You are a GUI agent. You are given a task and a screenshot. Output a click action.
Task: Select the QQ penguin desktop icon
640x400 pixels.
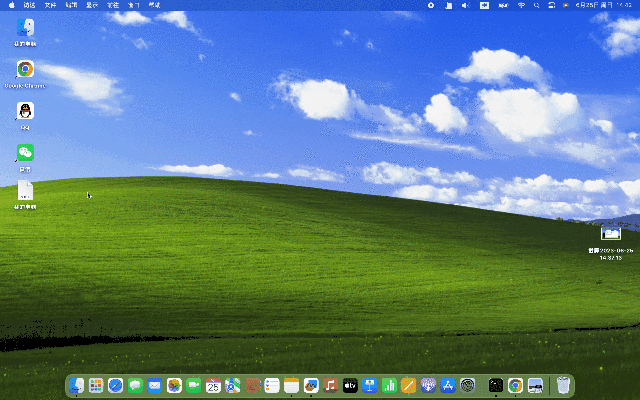point(25,111)
